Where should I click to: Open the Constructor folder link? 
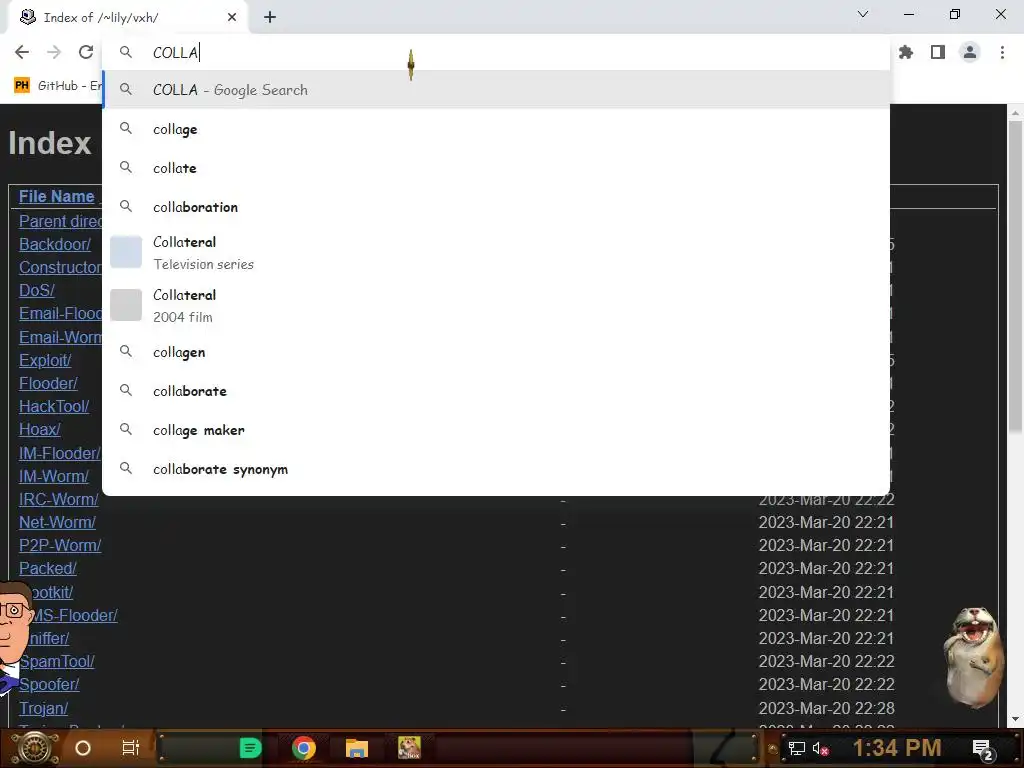[x=60, y=267]
